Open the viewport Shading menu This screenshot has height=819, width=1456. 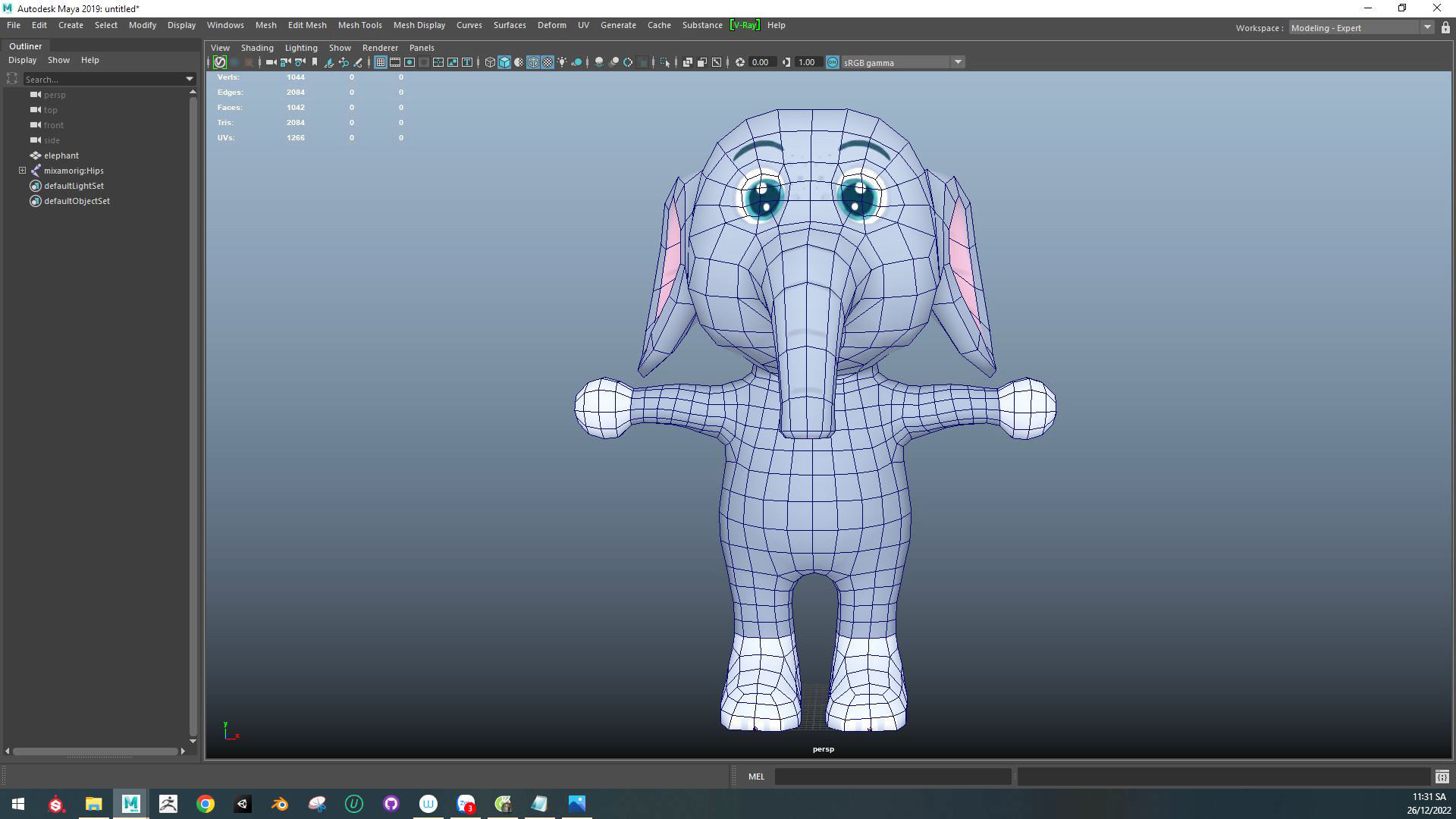point(257,48)
